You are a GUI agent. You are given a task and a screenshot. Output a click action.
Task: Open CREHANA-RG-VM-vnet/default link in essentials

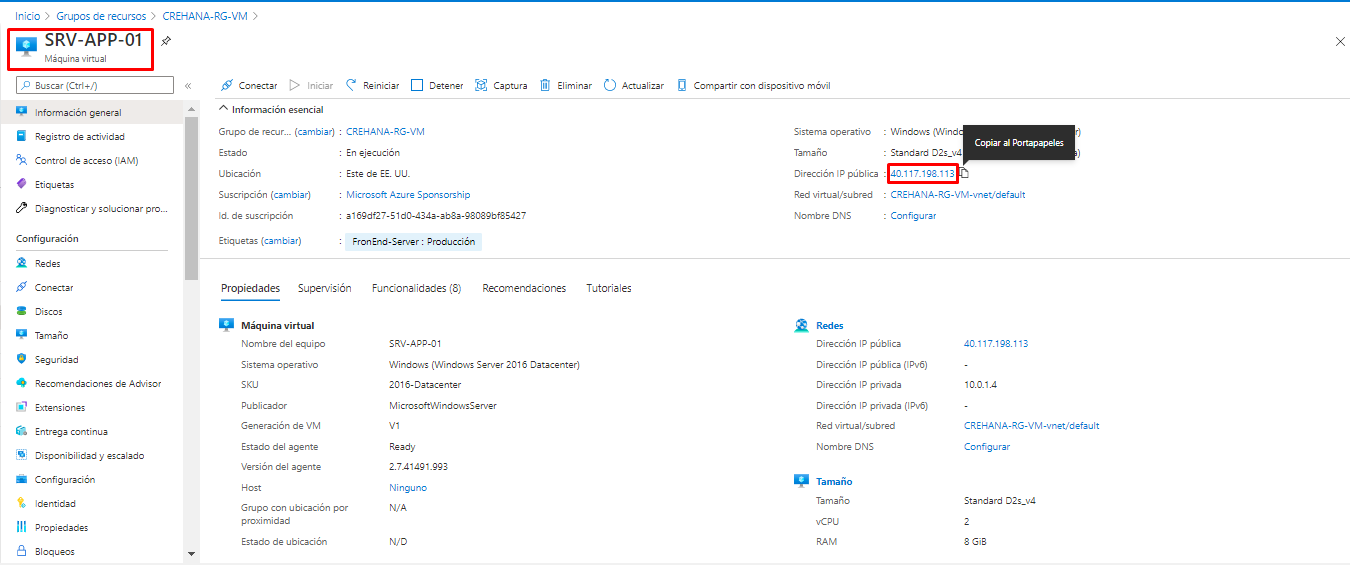[958, 195]
